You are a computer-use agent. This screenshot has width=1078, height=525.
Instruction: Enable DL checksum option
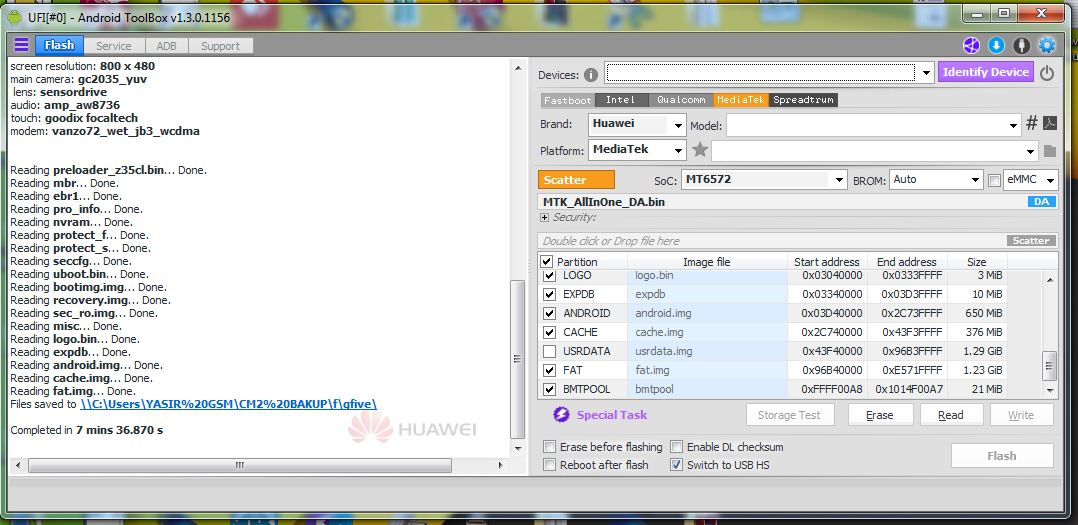[x=676, y=447]
